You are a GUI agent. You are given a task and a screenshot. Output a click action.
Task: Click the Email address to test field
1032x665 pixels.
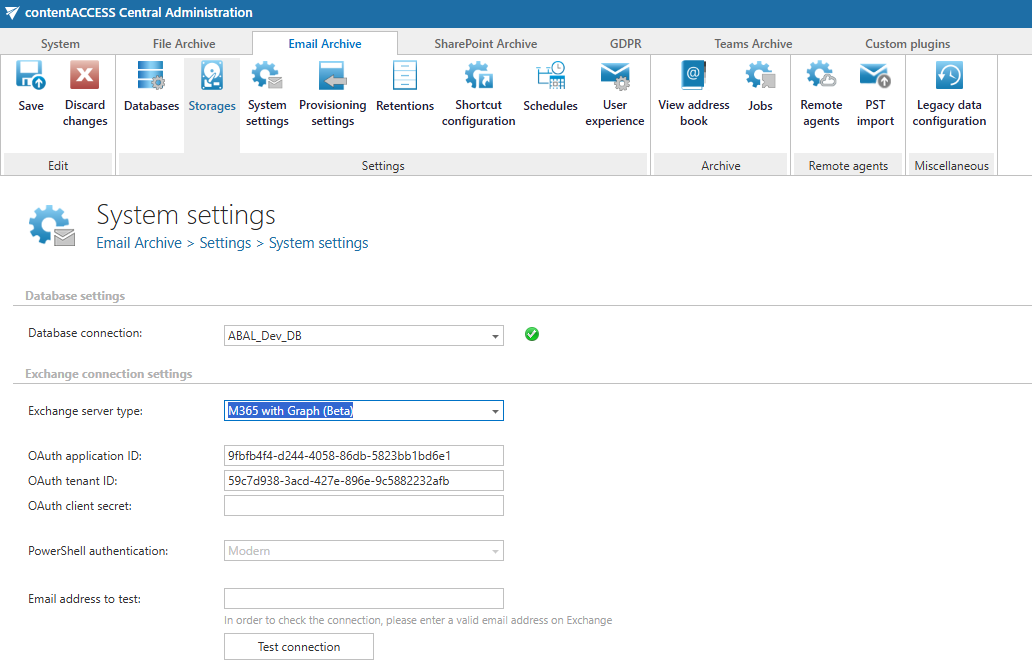[x=363, y=598]
